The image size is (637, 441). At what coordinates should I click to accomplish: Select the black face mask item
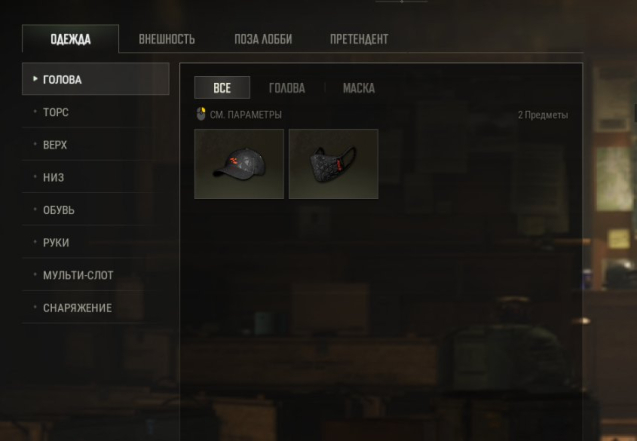tap(333, 164)
